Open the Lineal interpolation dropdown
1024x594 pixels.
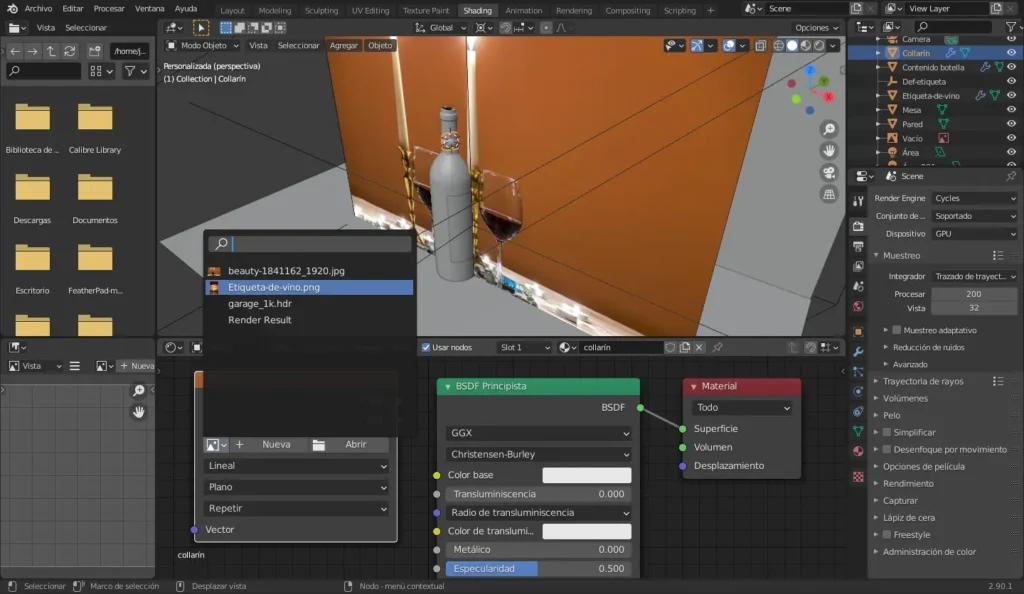pyautogui.click(x=296, y=466)
